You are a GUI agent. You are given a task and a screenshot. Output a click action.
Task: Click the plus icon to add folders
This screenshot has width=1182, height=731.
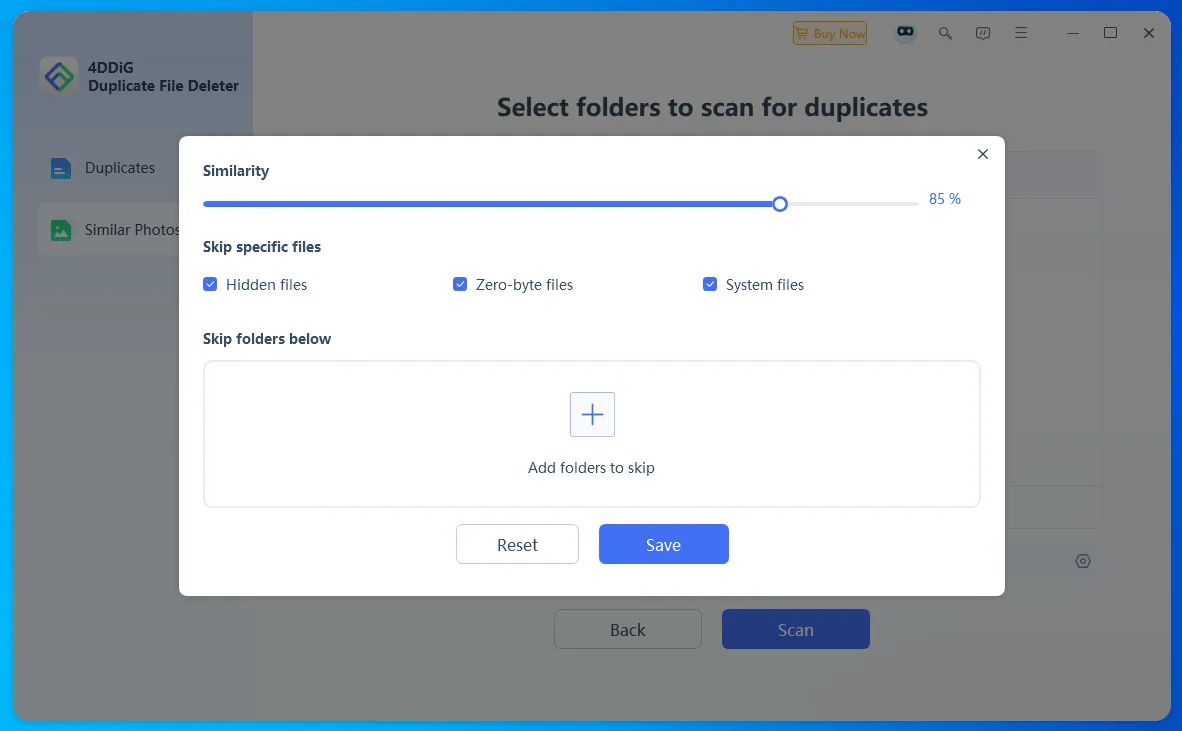tap(592, 414)
